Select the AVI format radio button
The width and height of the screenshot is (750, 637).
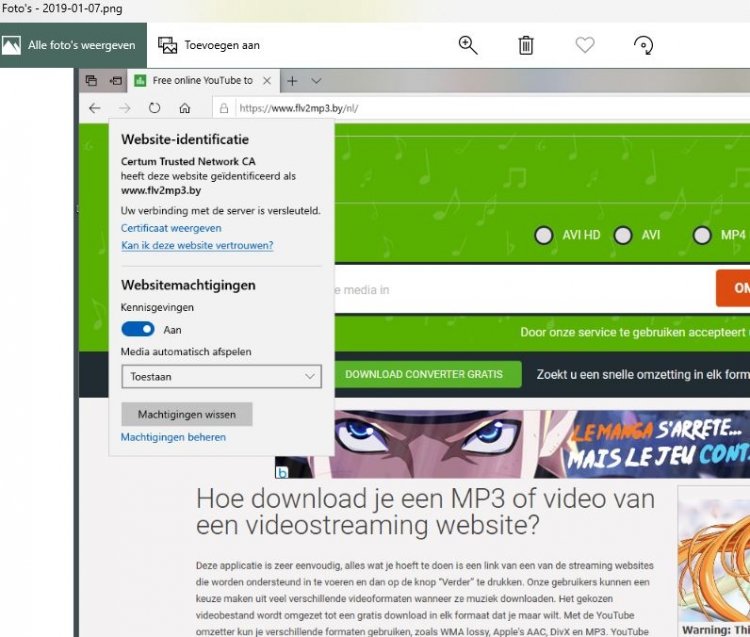(623, 235)
